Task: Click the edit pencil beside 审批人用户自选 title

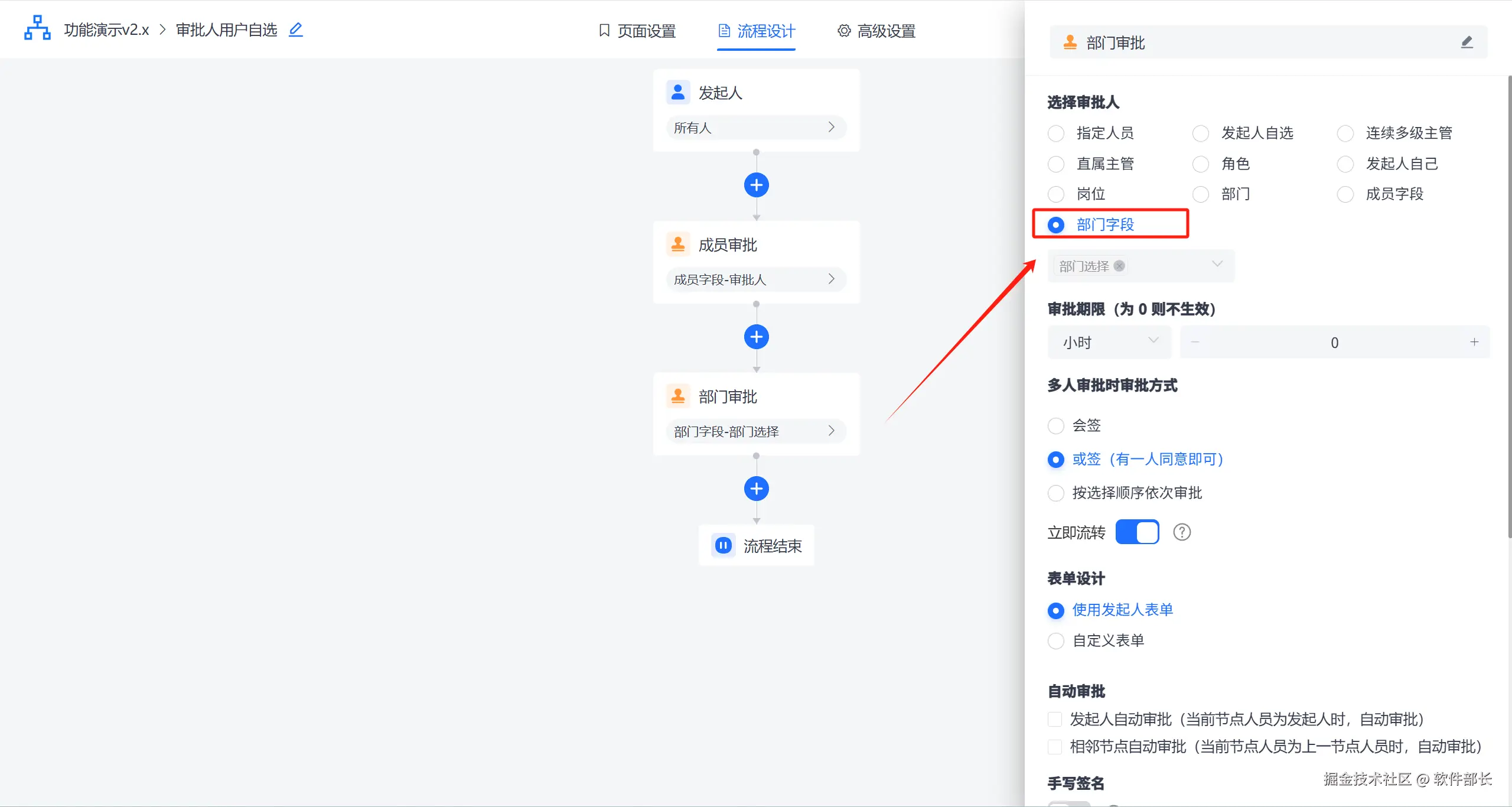Action: click(296, 30)
